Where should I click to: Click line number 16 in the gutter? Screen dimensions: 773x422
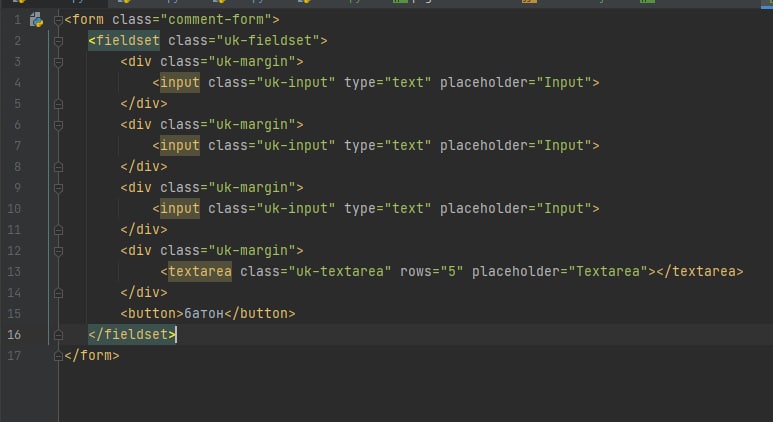[14, 335]
